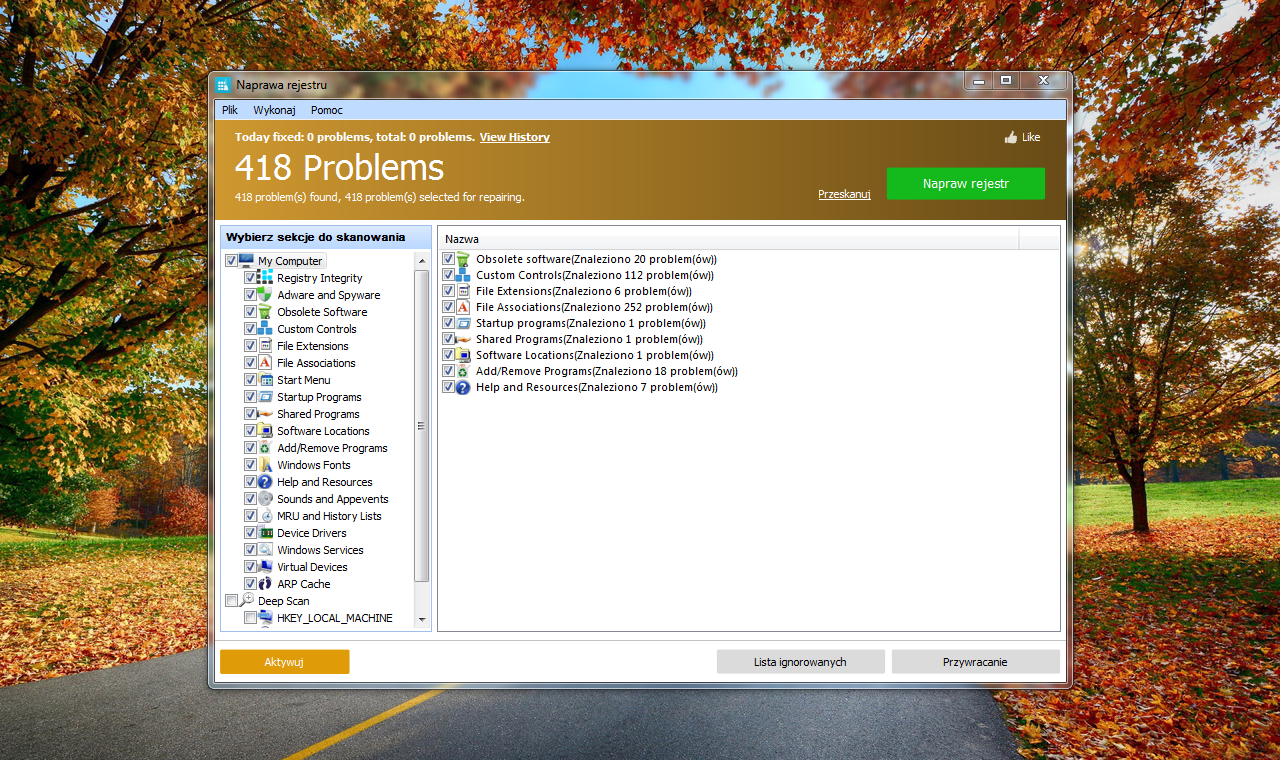The height and width of the screenshot is (760, 1280).
Task: Enable the Deep Scan checkbox
Action: point(232,601)
